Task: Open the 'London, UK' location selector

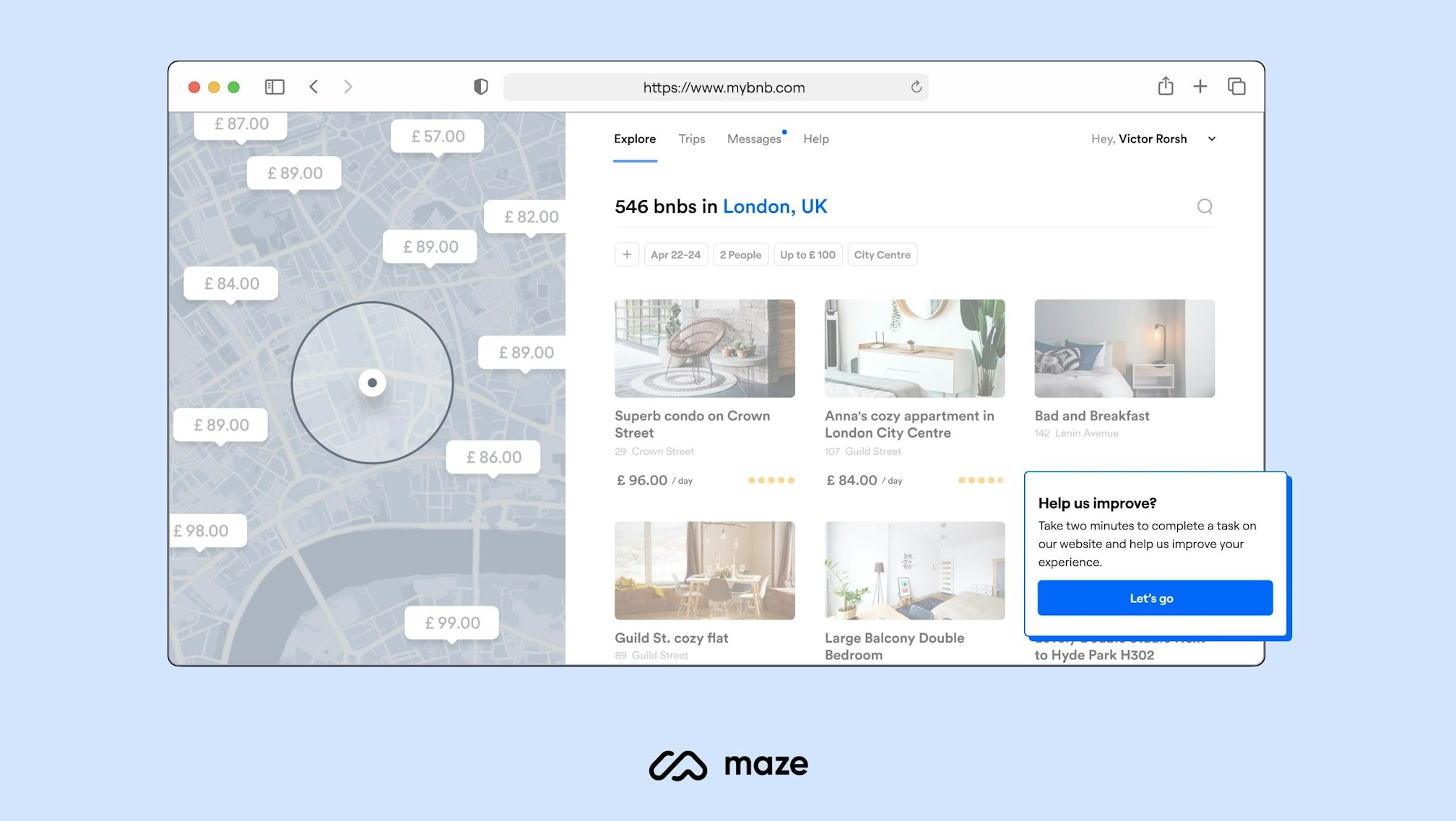Action: (x=774, y=207)
